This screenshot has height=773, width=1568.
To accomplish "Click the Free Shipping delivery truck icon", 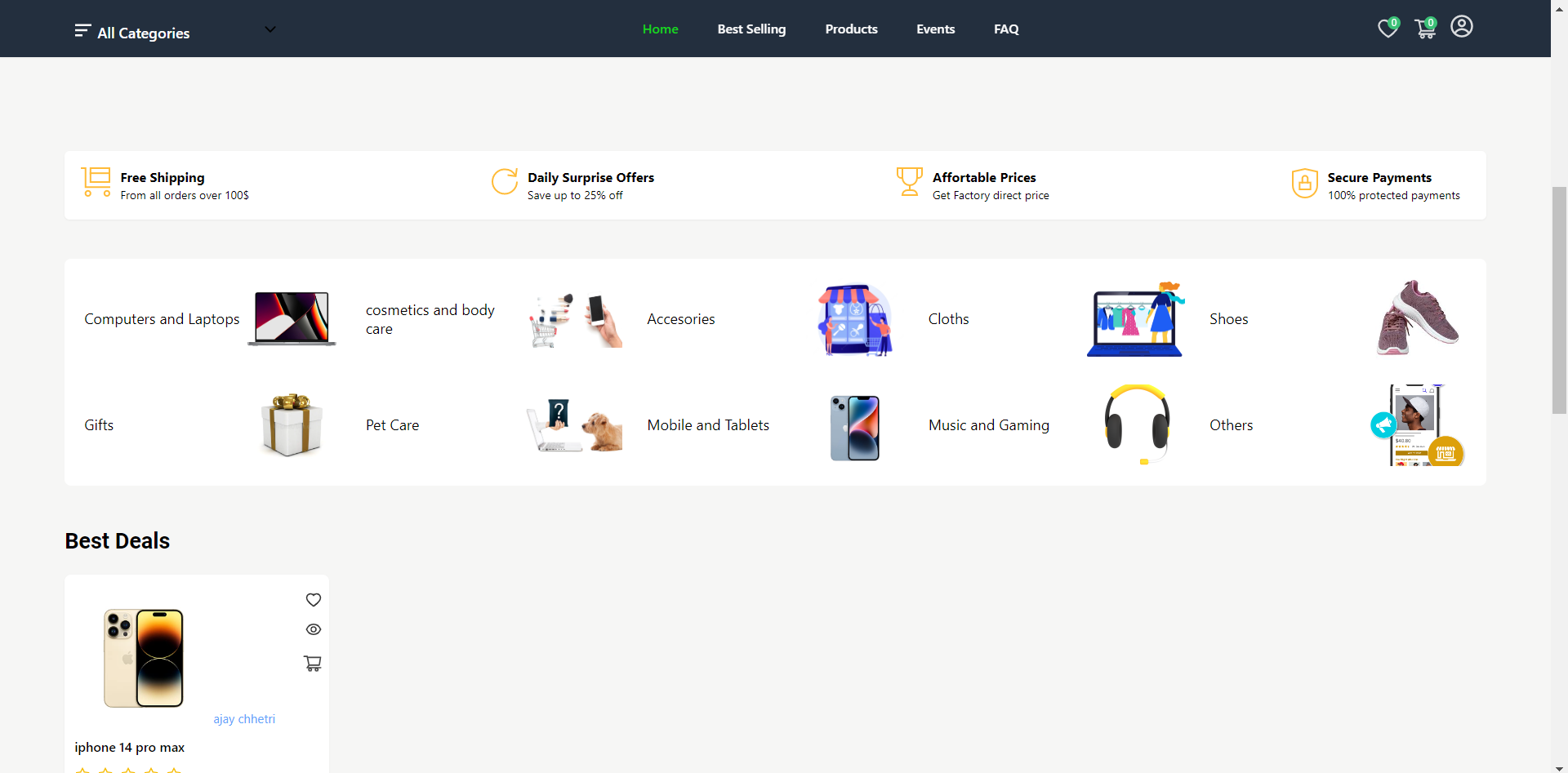I will click(x=96, y=182).
